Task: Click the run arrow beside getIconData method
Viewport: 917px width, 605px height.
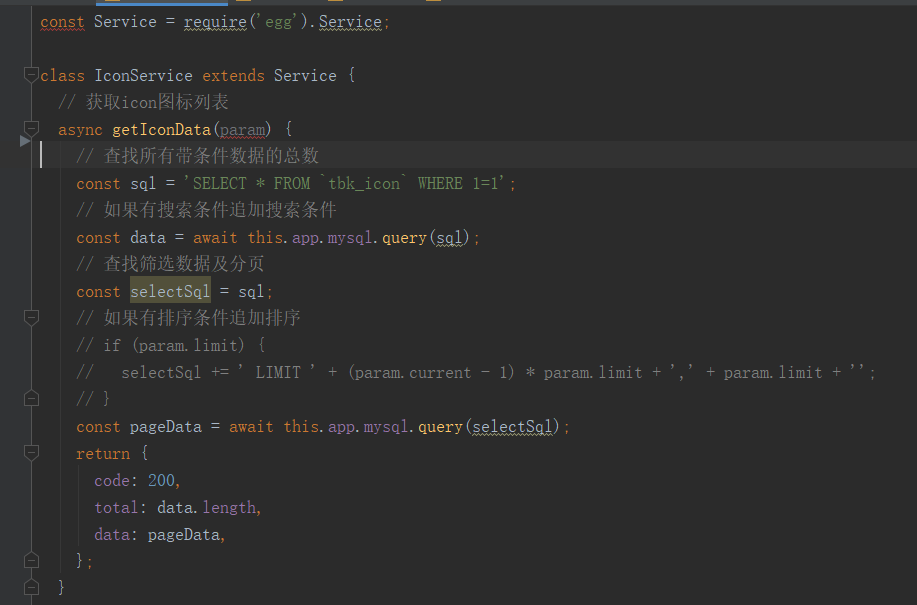Action: [24, 140]
